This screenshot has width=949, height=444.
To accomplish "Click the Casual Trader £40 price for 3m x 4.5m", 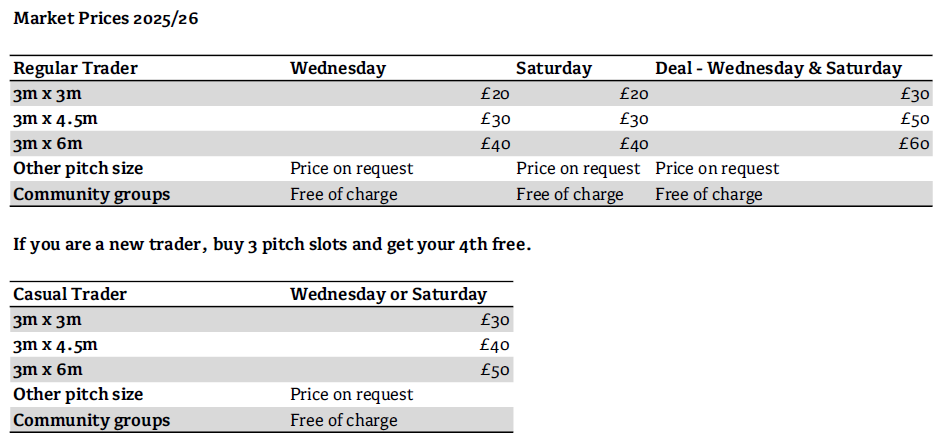I will point(495,345).
